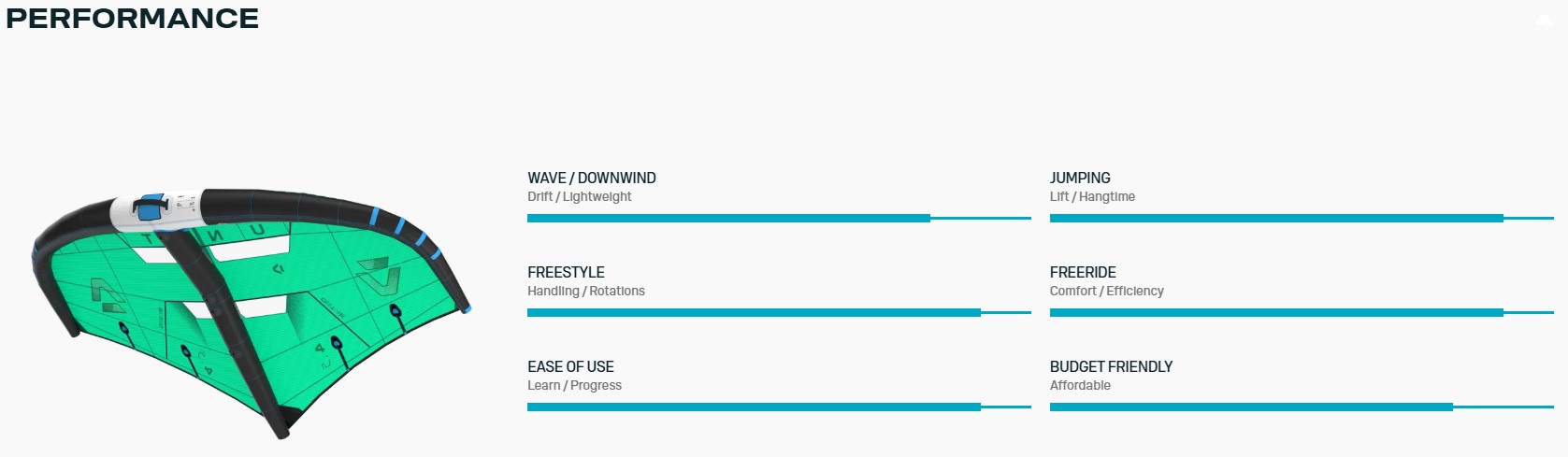This screenshot has width=1568, height=457.
Task: Click the Comfort / Efficiency subtitle
Action: pyautogui.click(x=1106, y=291)
